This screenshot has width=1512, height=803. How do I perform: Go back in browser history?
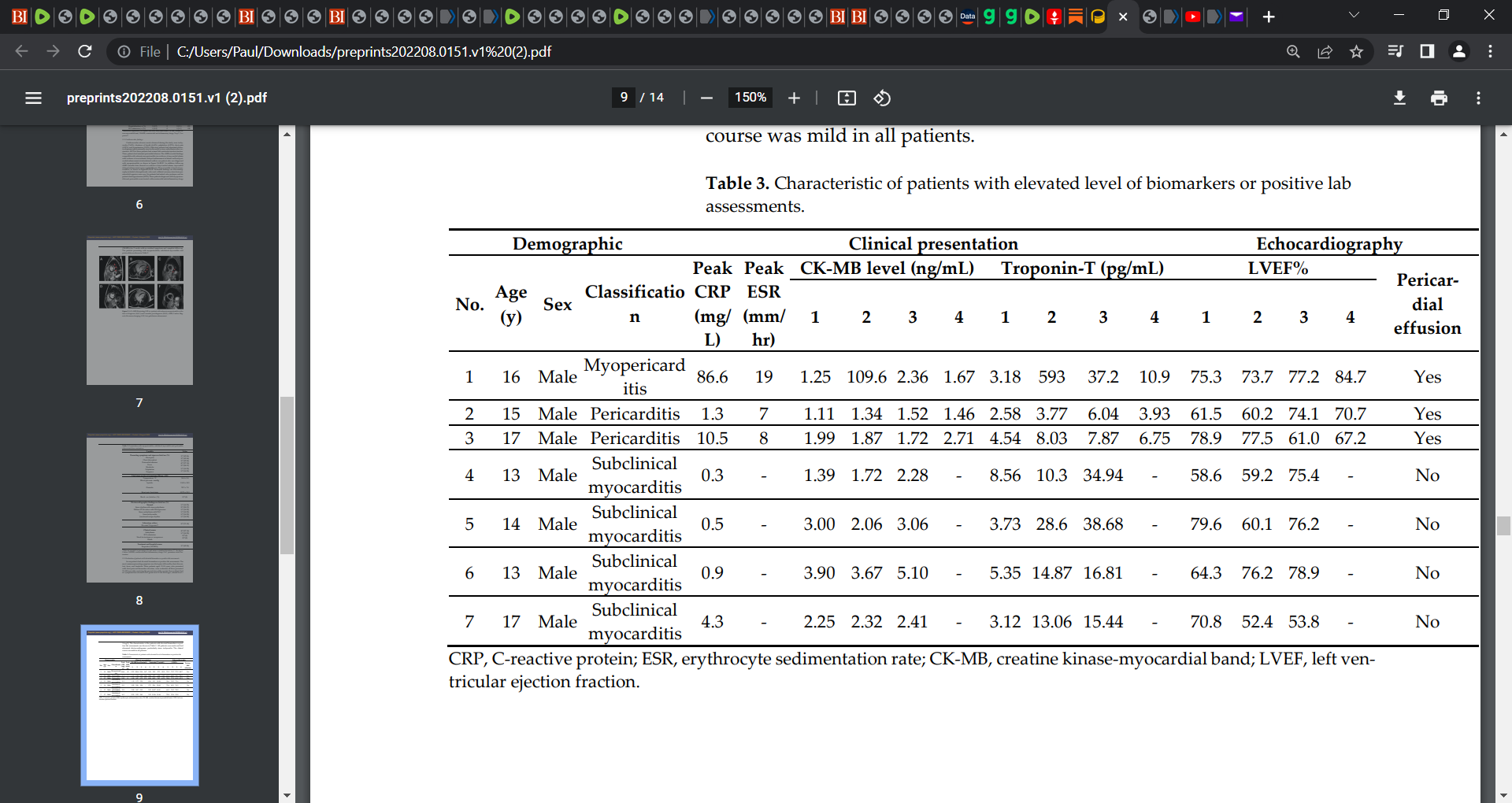(x=21, y=51)
